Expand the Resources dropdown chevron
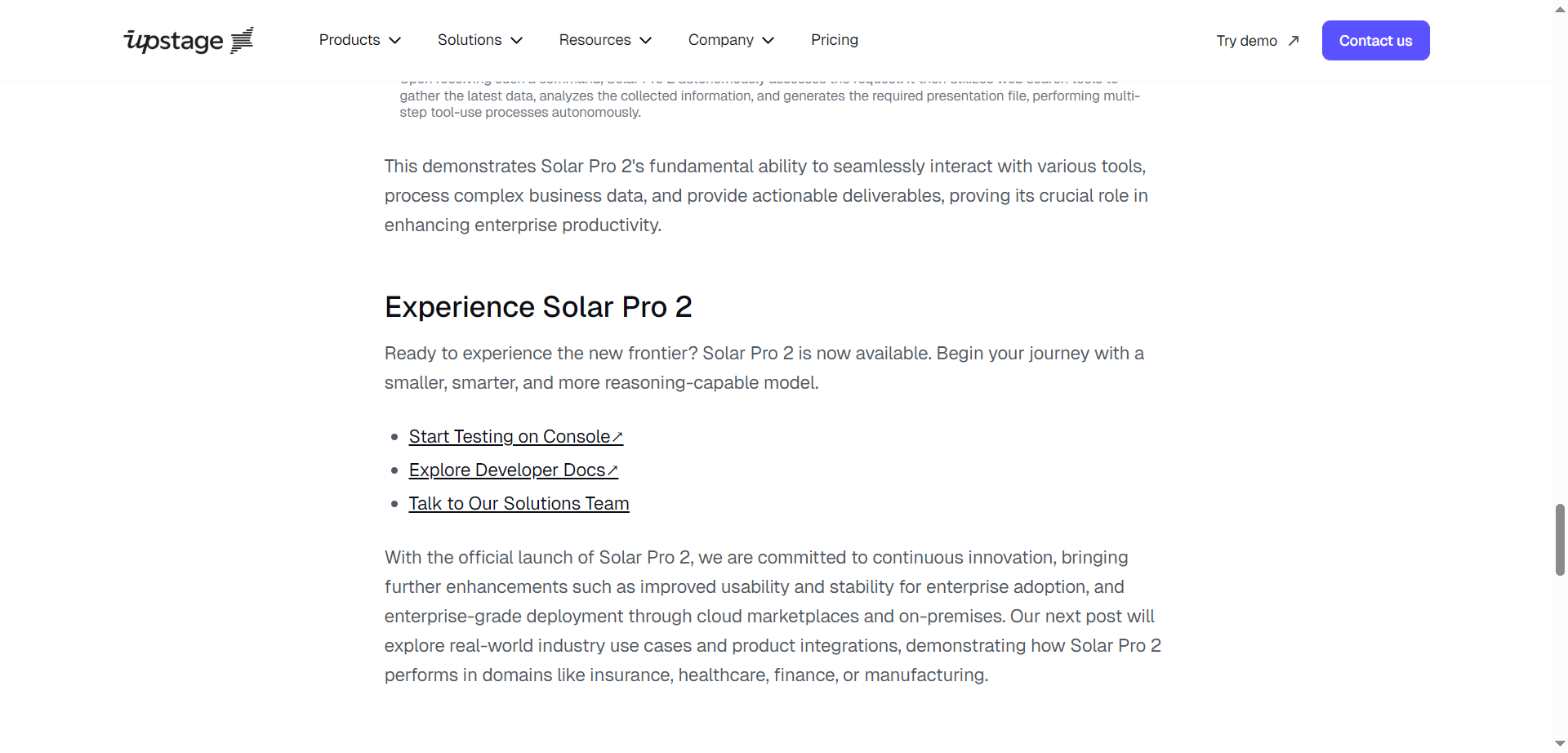The height and width of the screenshot is (753, 1568). pyautogui.click(x=646, y=41)
